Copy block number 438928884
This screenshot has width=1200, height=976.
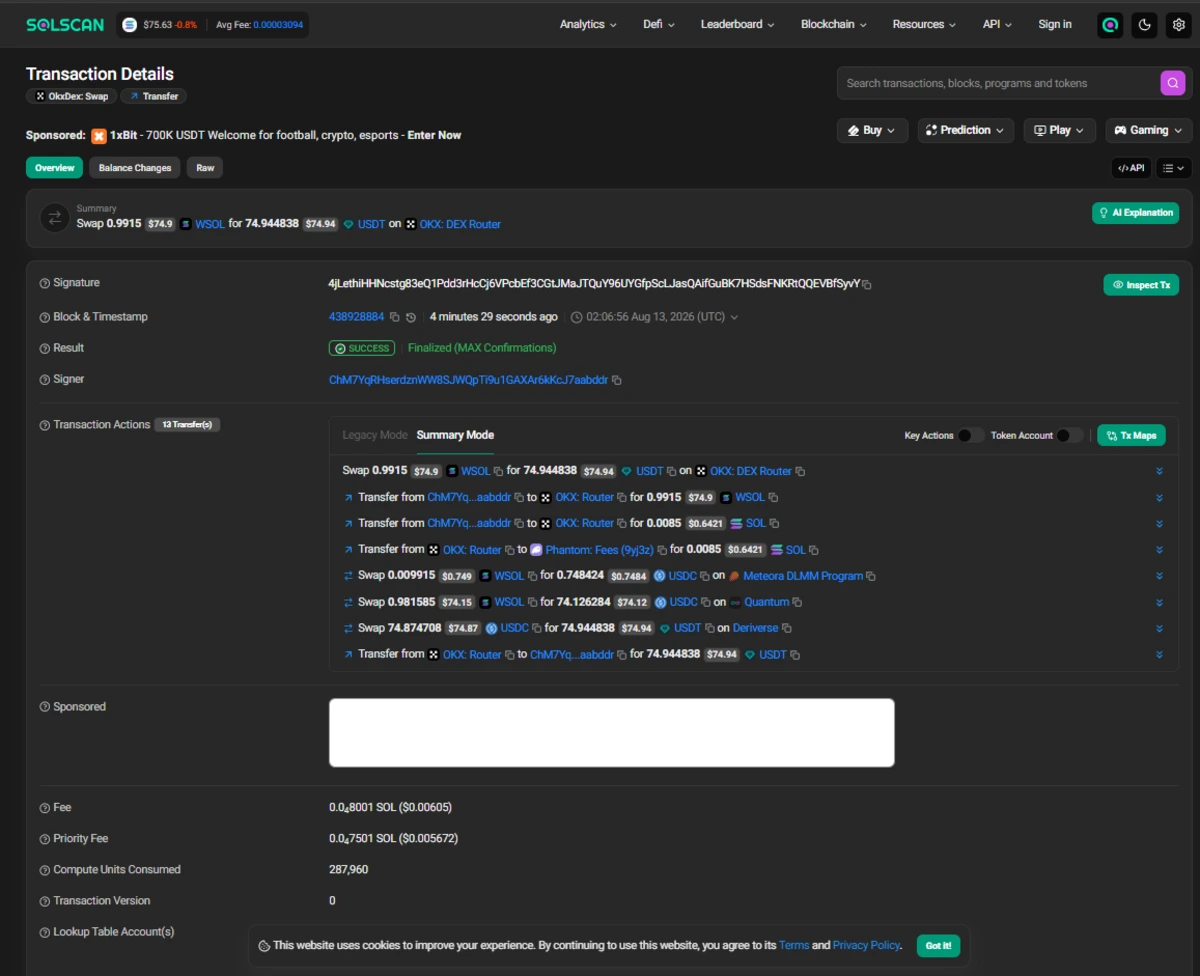coord(394,317)
